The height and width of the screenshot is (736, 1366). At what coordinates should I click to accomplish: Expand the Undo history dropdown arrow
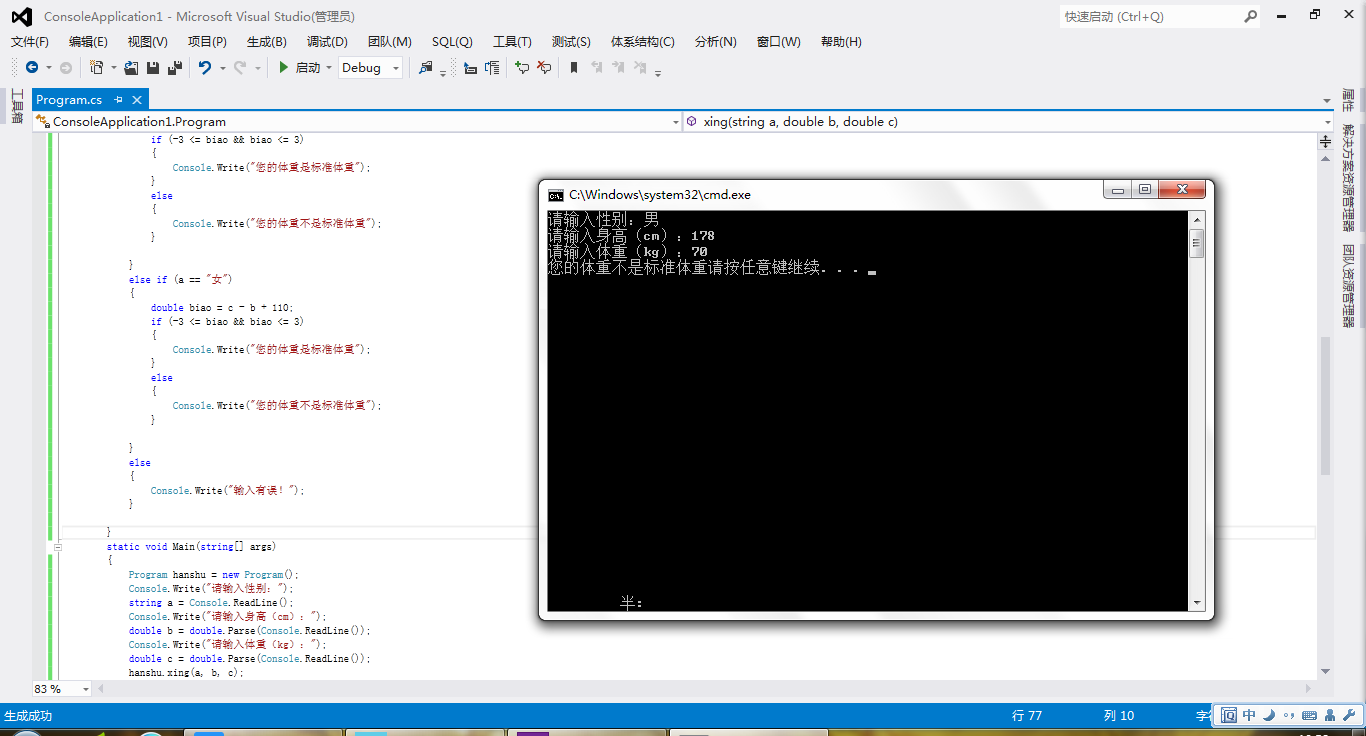click(222, 68)
